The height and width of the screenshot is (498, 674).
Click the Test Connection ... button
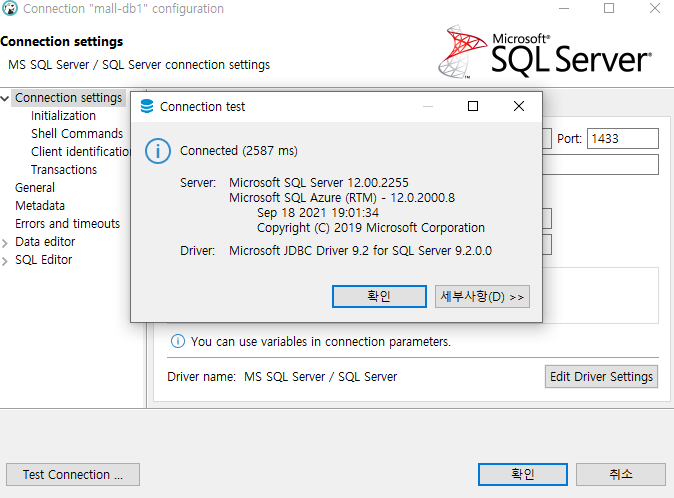73,475
